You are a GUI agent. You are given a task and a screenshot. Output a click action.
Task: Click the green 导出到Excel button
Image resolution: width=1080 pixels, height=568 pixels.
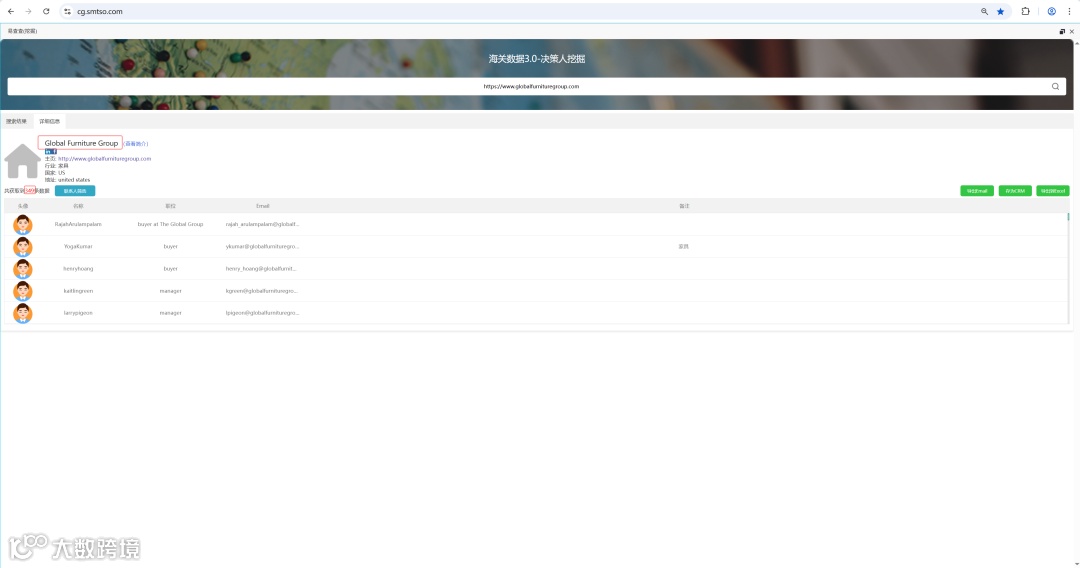[1052, 191]
